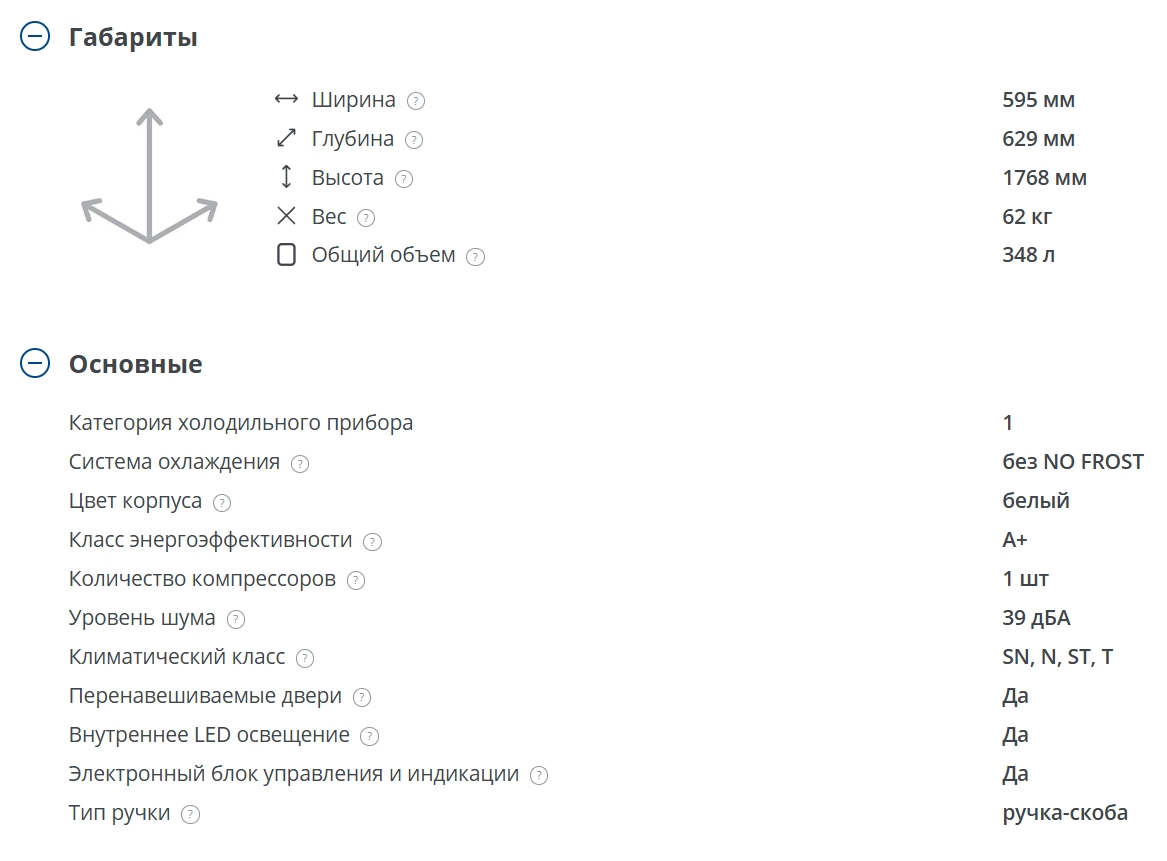This screenshot has height=861, width=1167.
Task: Click the dimensions axes illustration
Action: (150, 176)
